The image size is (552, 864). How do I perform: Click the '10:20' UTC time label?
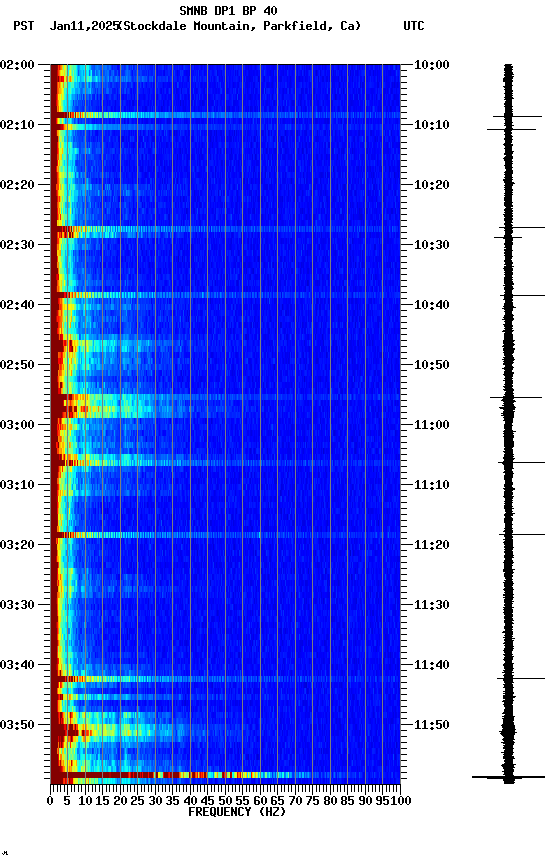tap(432, 185)
